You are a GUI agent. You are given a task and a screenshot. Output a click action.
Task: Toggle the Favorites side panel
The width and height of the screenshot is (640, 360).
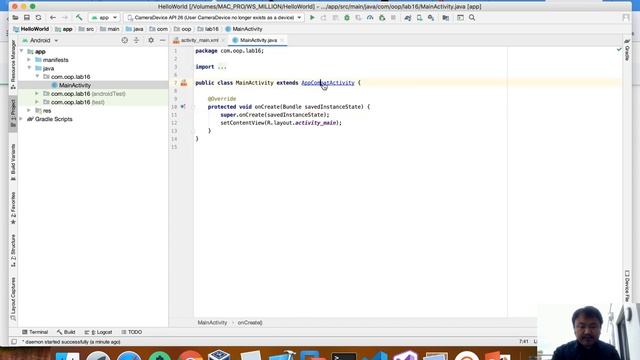pos(13,208)
